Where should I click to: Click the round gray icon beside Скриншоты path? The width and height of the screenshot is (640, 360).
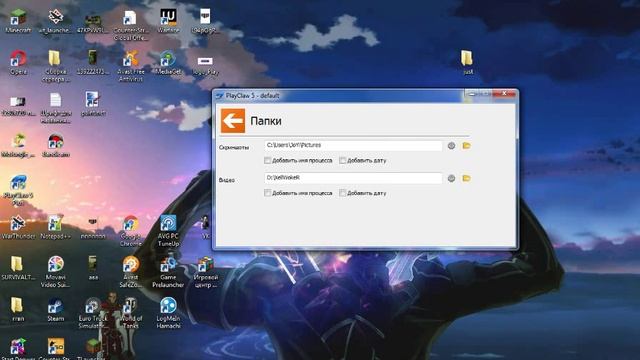point(451,146)
